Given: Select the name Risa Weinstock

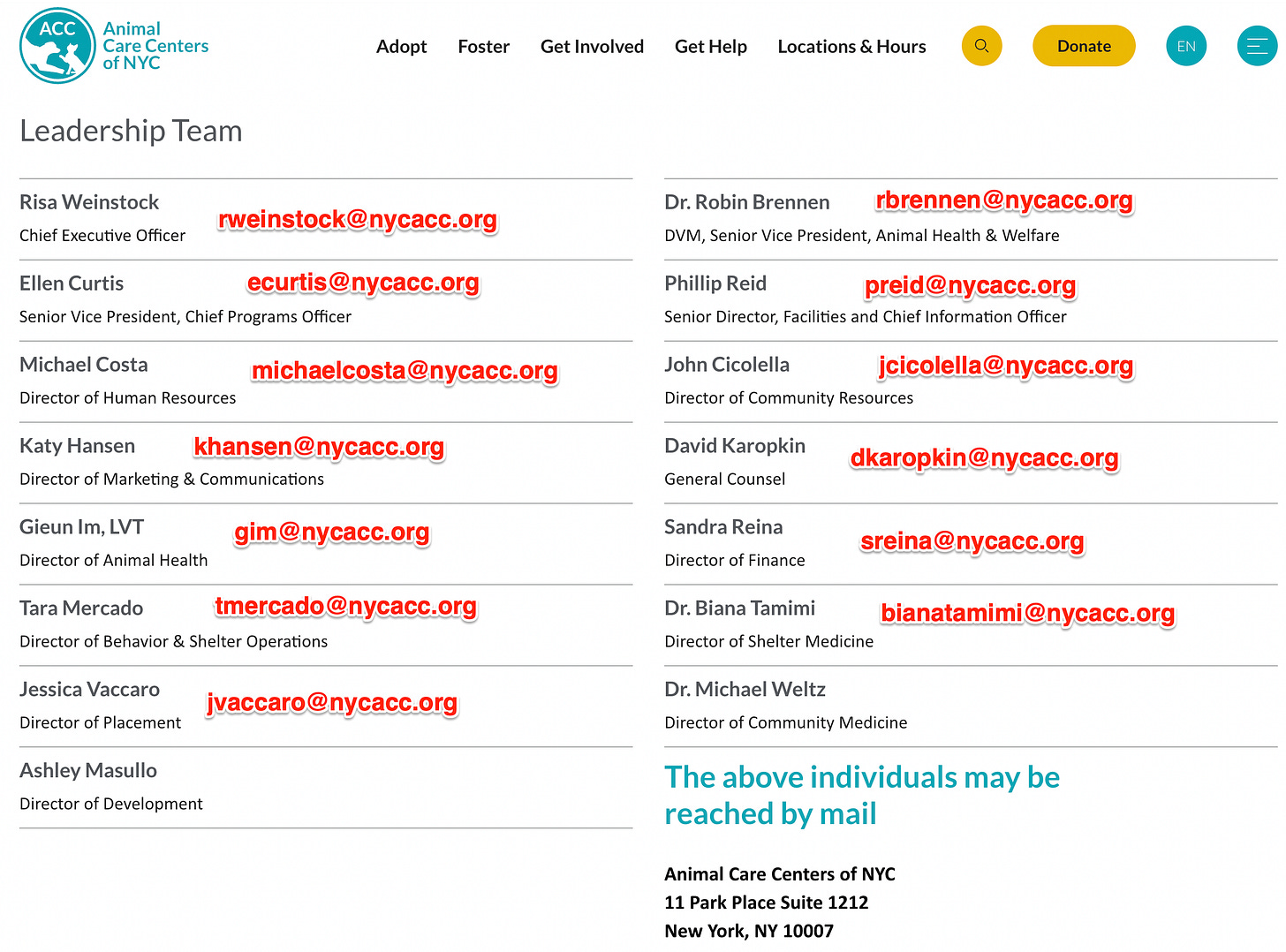Looking at the screenshot, I should click(89, 202).
